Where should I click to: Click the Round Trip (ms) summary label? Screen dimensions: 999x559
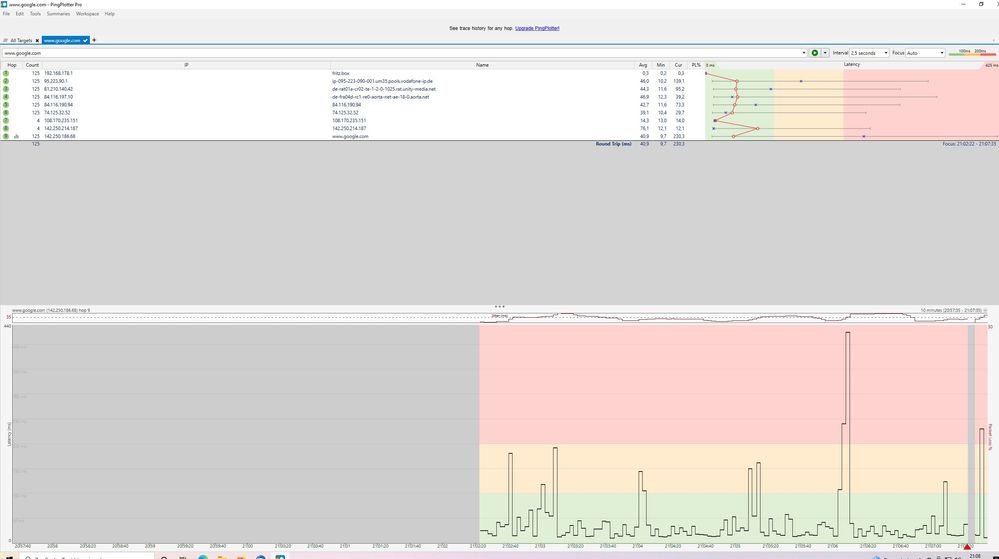(614, 144)
